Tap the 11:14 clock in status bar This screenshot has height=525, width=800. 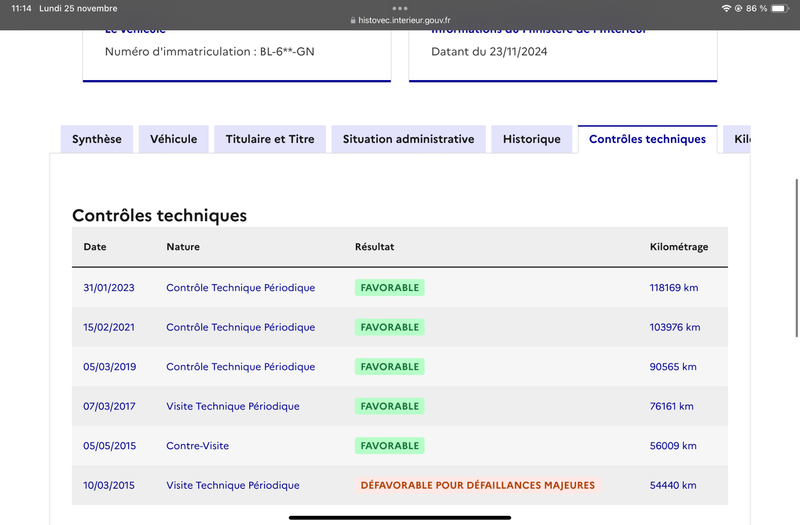pyautogui.click(x=21, y=8)
